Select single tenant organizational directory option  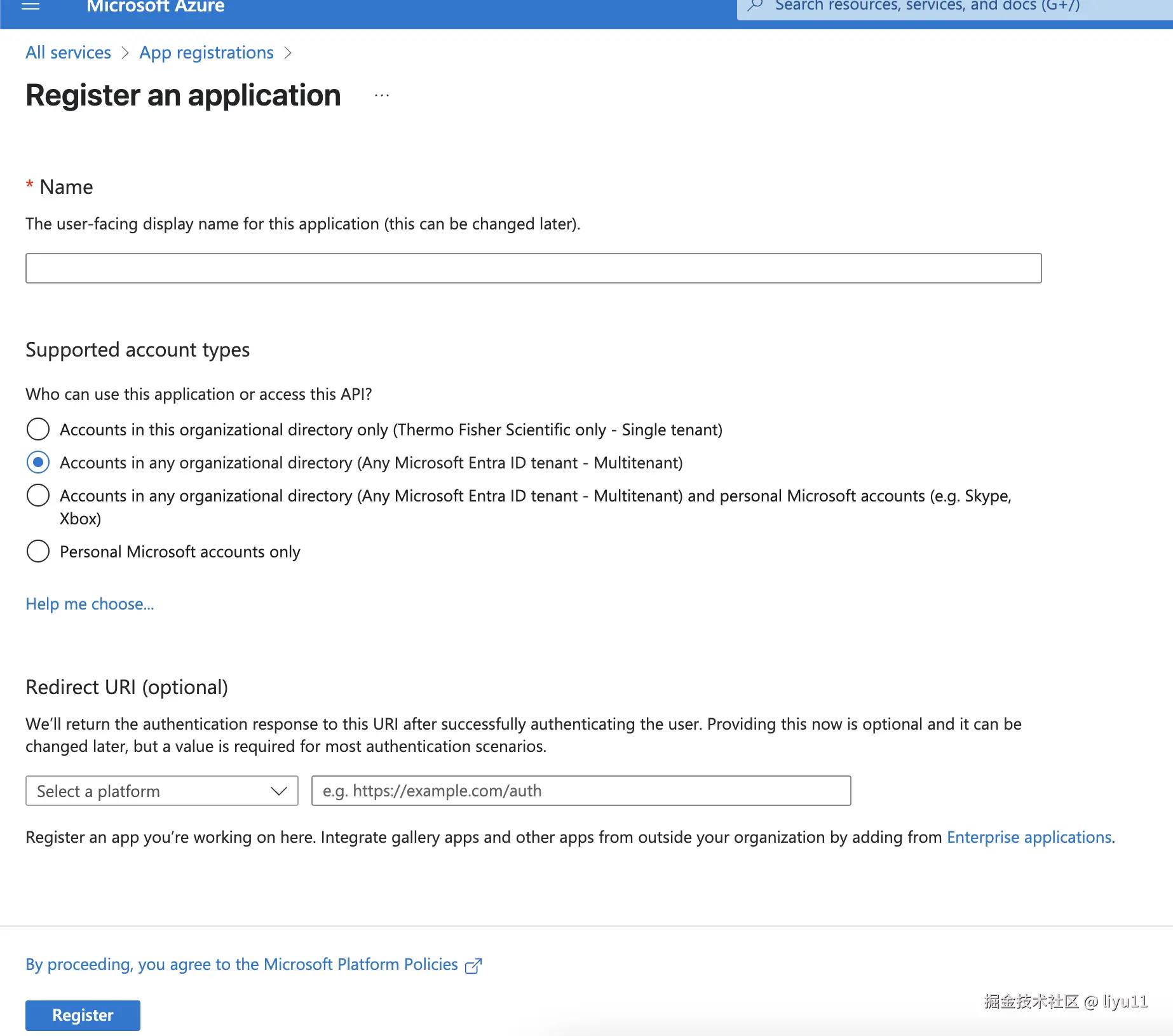tap(38, 429)
